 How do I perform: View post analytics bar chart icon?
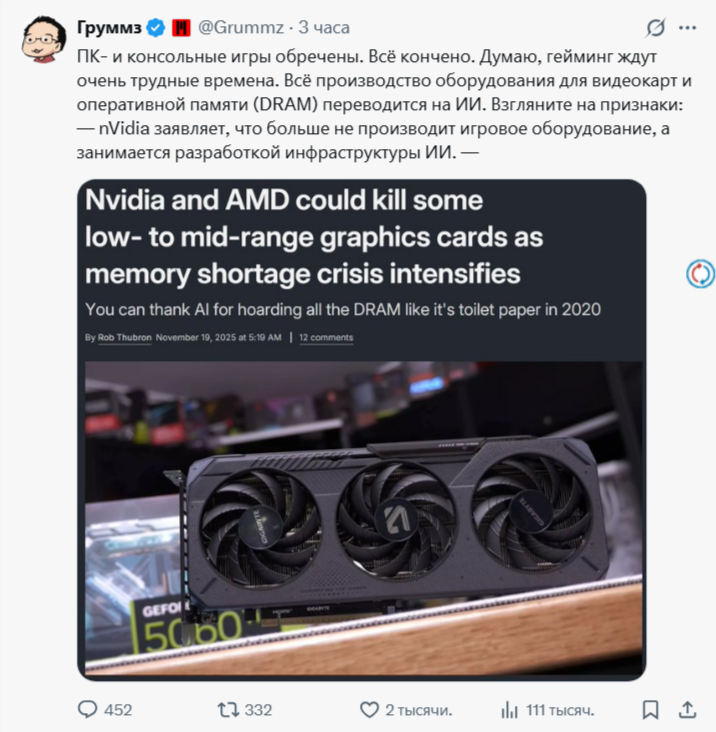(x=509, y=711)
